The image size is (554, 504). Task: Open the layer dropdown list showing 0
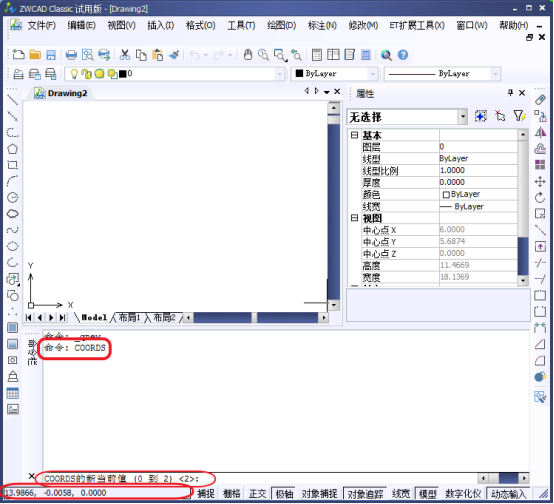point(280,74)
